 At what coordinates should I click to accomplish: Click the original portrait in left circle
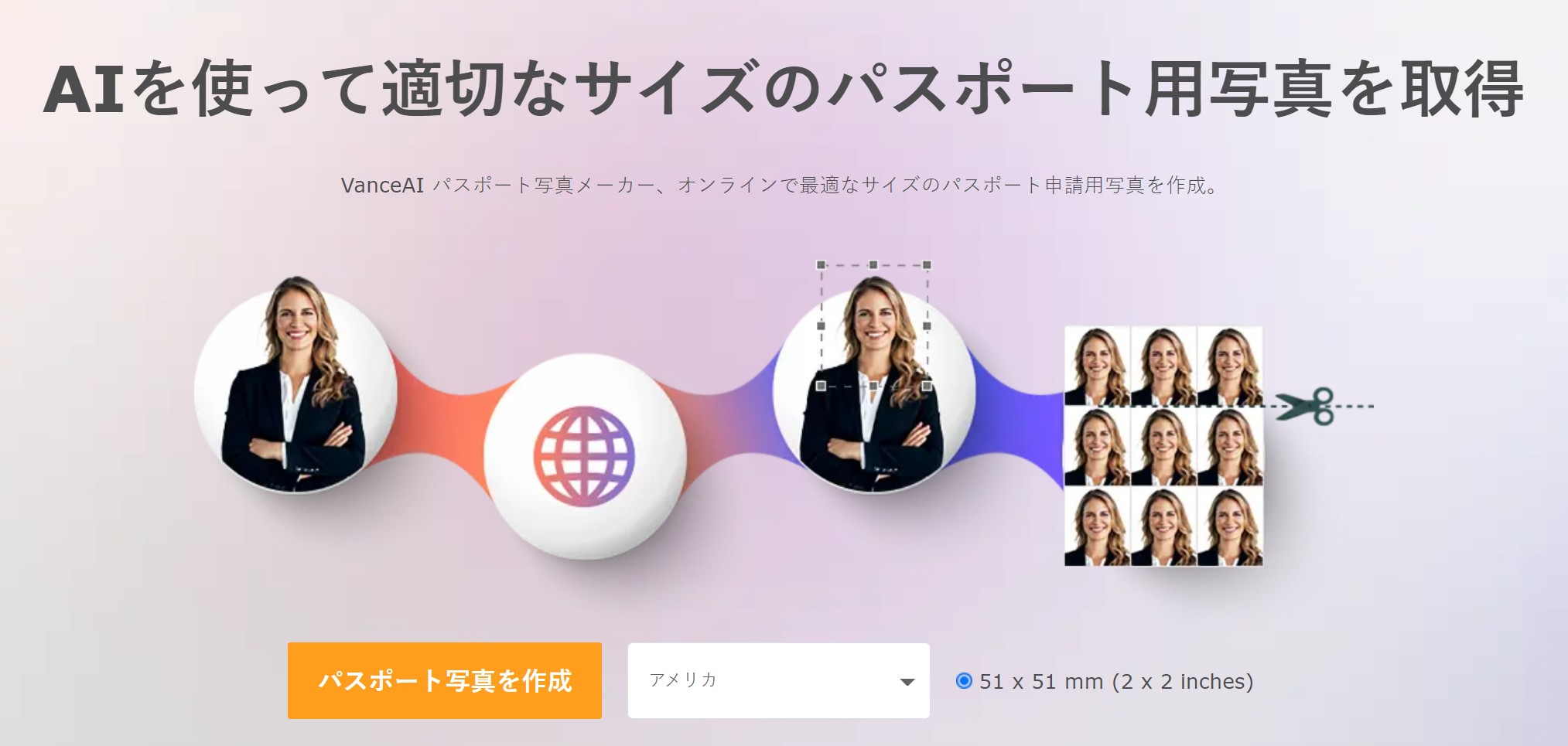coord(295,385)
